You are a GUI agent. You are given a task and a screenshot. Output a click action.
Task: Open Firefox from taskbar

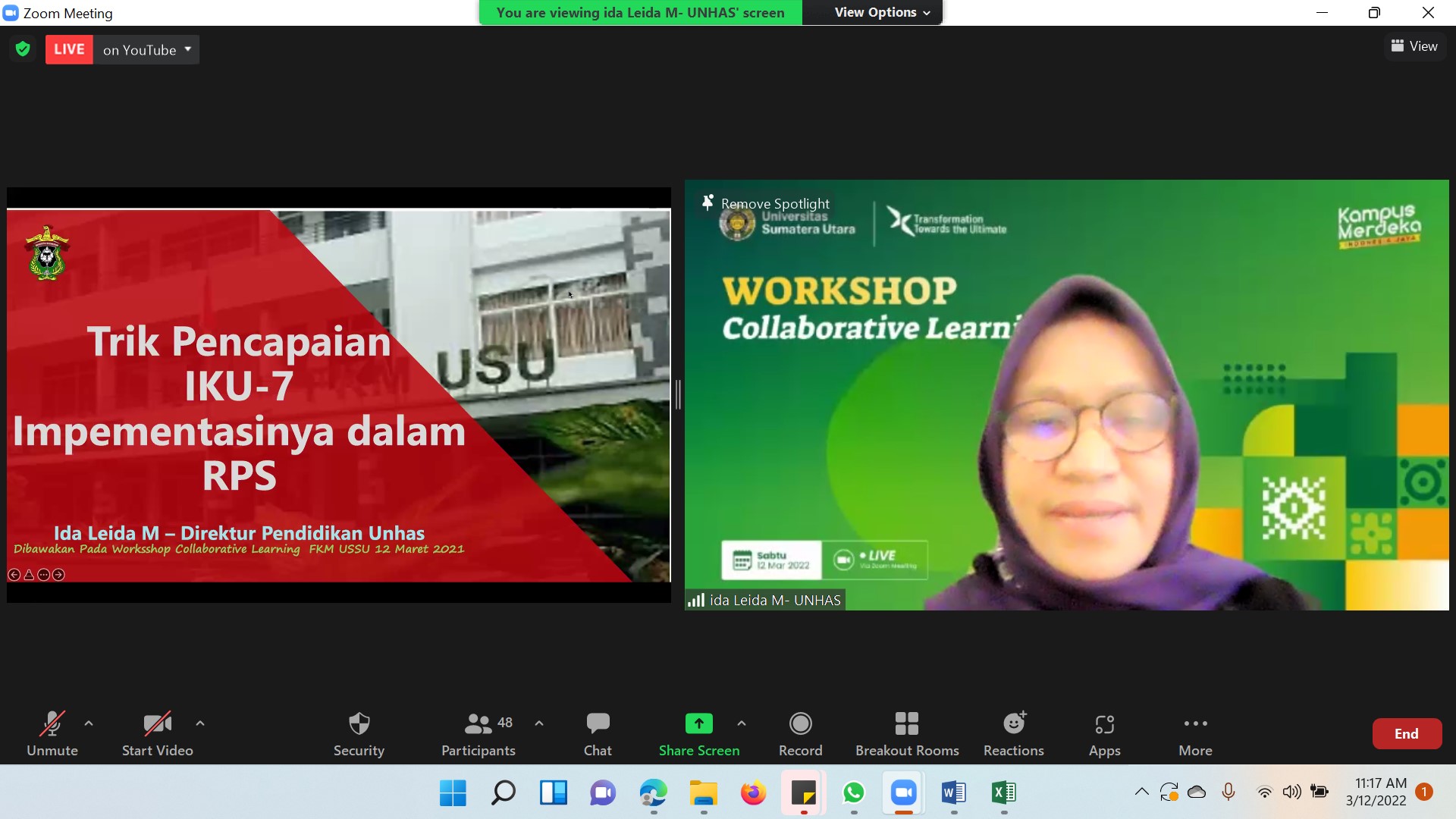[753, 793]
